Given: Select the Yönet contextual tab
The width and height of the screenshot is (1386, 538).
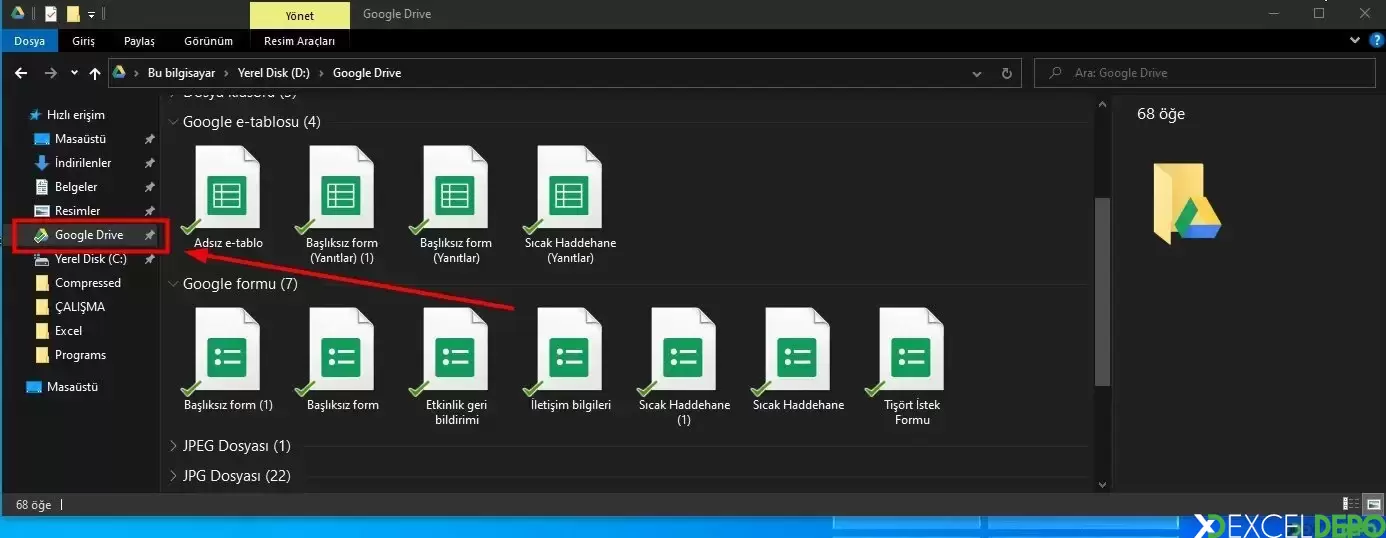Looking at the screenshot, I should [x=300, y=15].
